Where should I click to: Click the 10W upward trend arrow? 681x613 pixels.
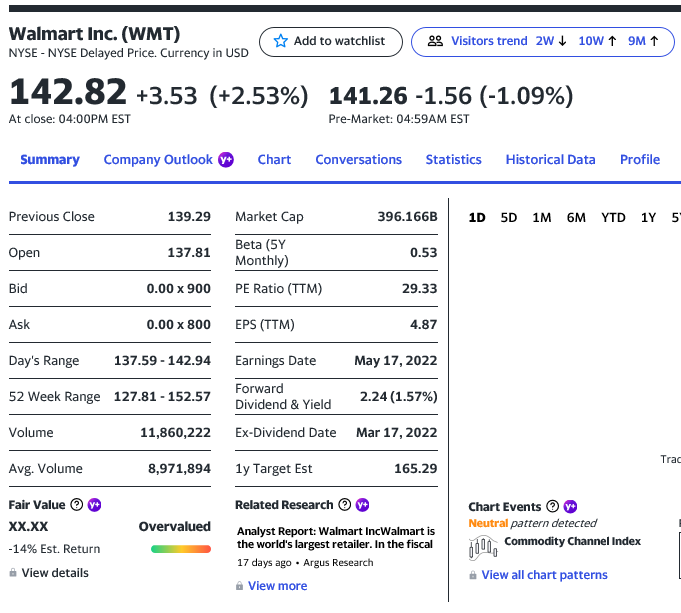(612, 41)
